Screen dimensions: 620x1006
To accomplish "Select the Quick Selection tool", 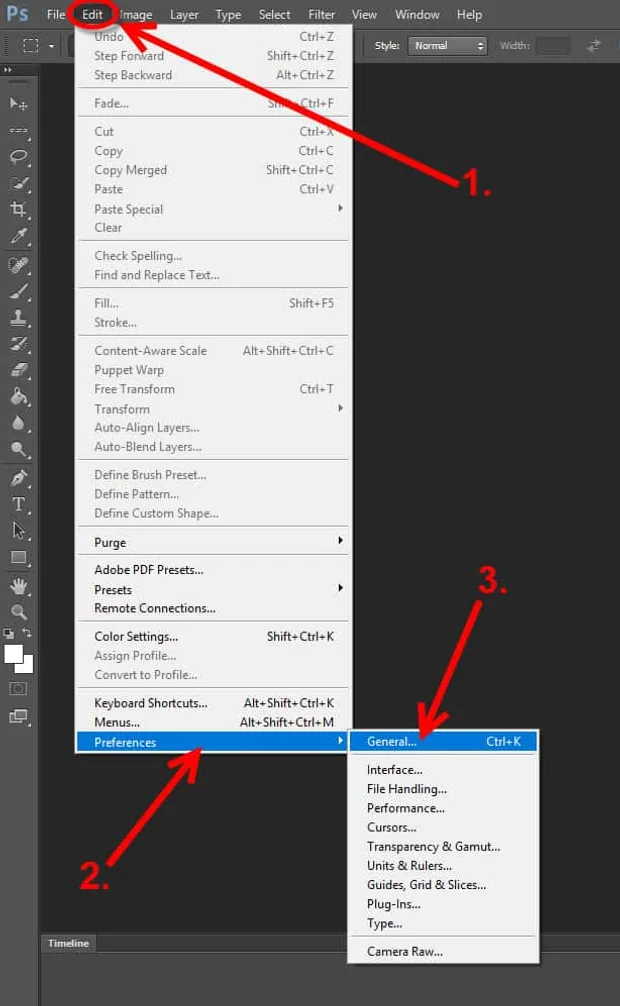I will coord(18,183).
